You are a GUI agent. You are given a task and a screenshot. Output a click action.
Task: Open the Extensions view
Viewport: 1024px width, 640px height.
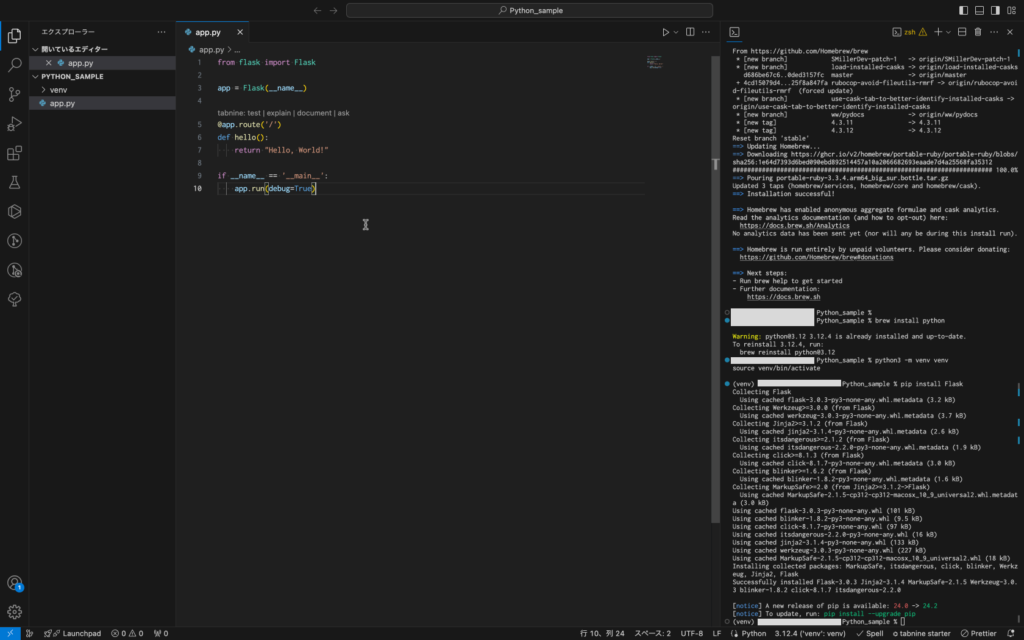[14, 153]
